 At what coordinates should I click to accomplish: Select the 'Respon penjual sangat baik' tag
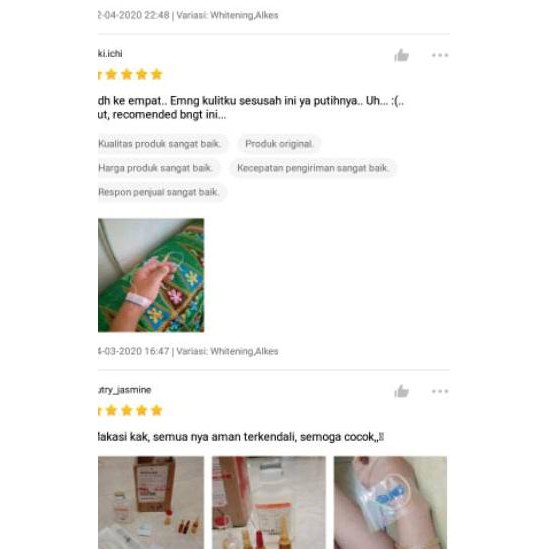tap(161, 192)
